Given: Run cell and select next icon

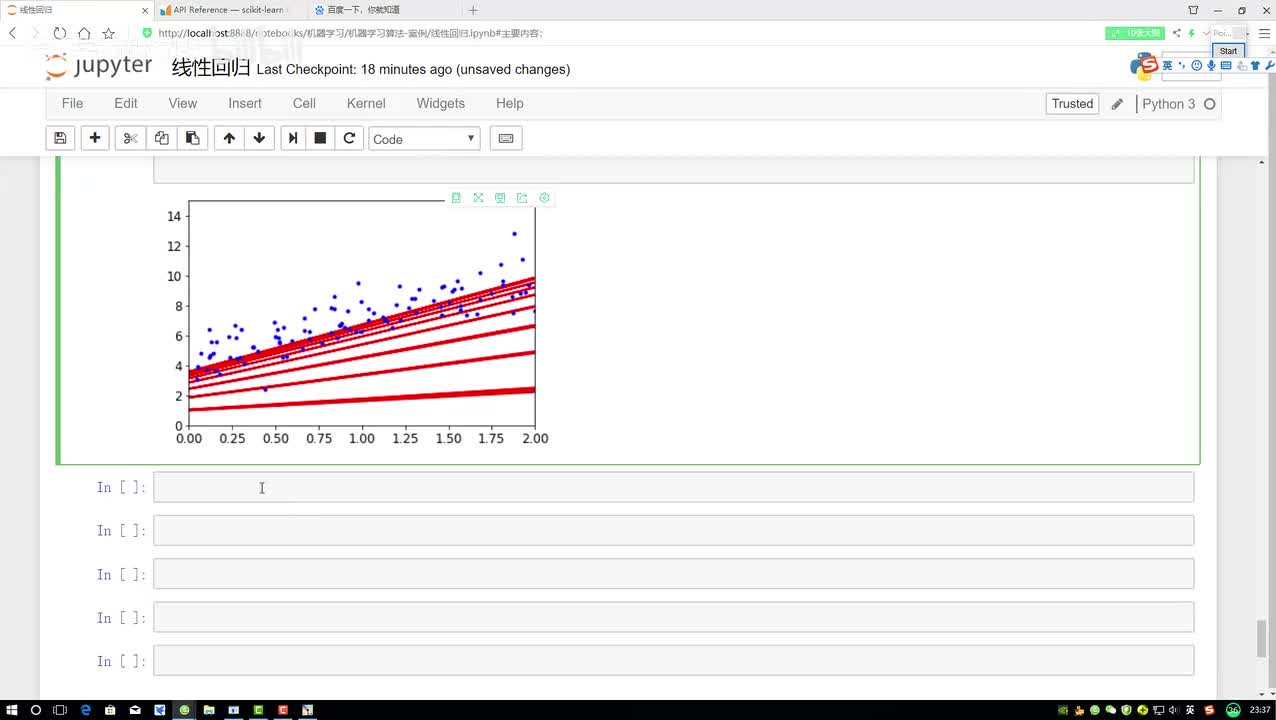Looking at the screenshot, I should click(x=293, y=138).
